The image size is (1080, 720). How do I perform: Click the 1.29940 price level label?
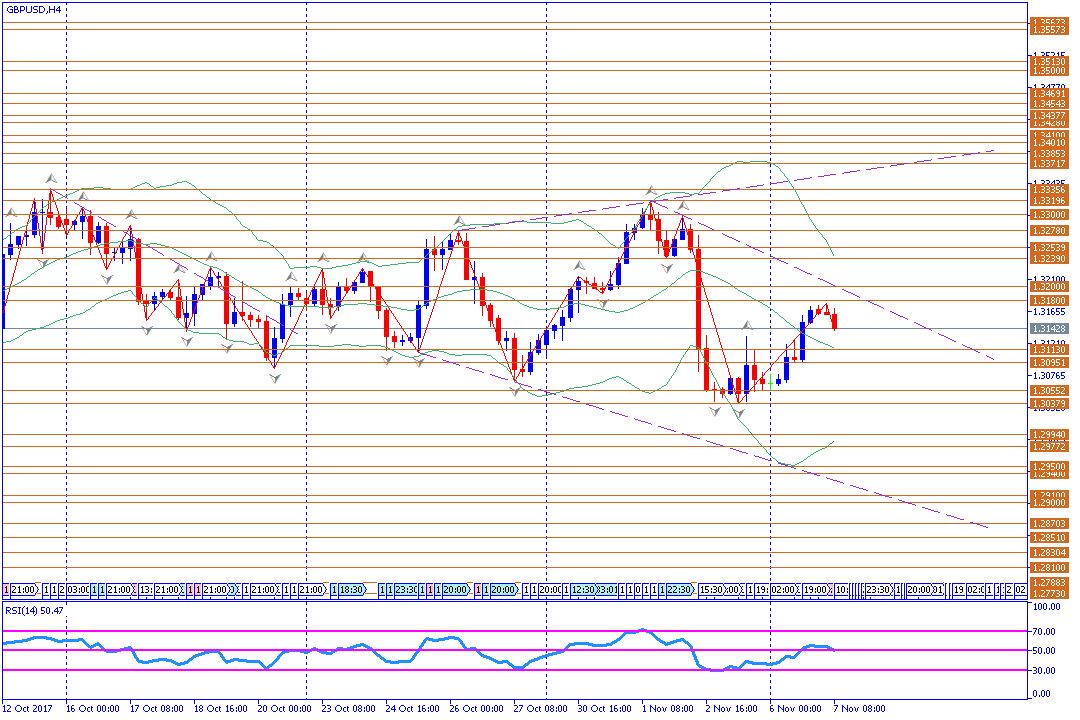tap(1049, 435)
